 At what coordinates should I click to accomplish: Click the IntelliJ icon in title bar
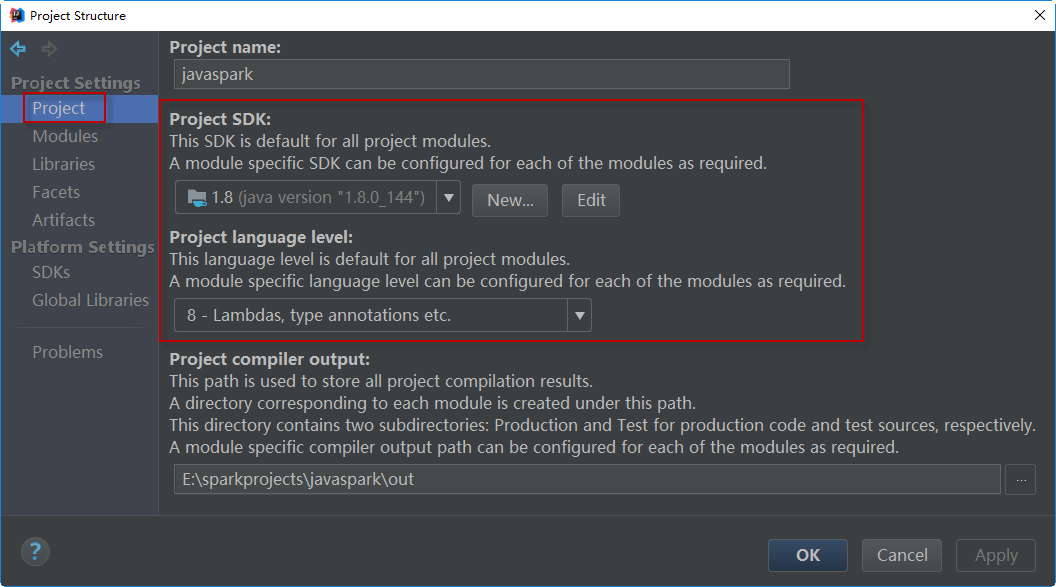(x=15, y=15)
